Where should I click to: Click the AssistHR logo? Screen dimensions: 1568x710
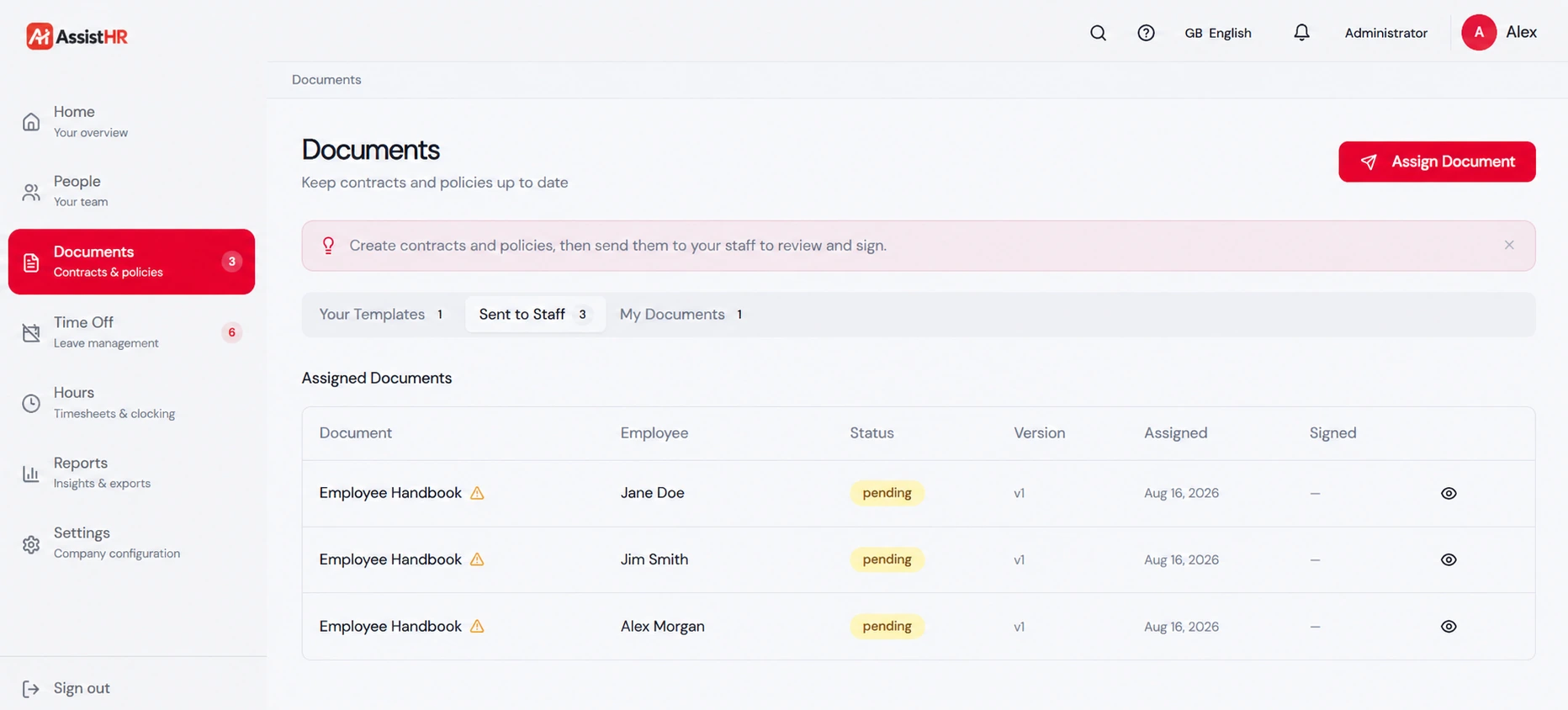77,36
